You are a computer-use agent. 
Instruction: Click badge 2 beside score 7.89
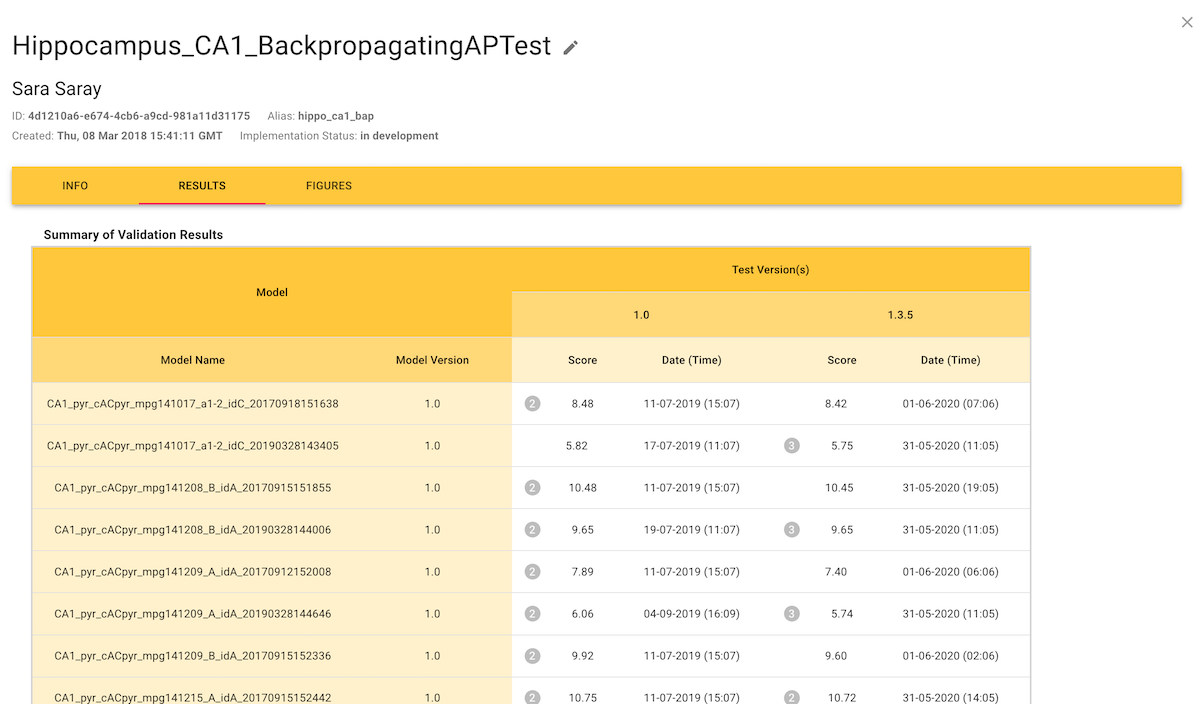533,572
